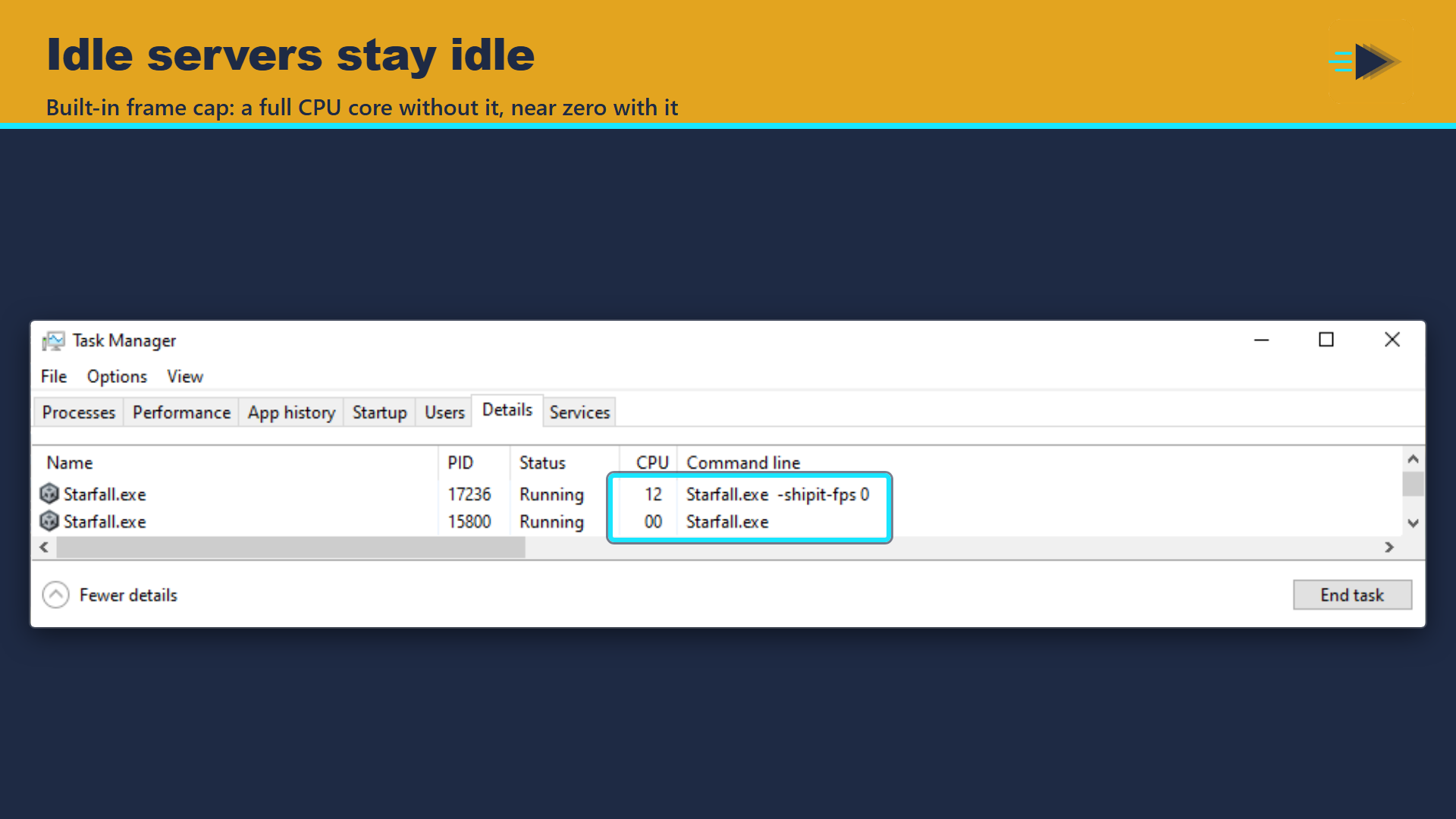The image size is (1456, 819).
Task: Select the Starfall.exe name in the PID 17236 row
Action: [105, 494]
